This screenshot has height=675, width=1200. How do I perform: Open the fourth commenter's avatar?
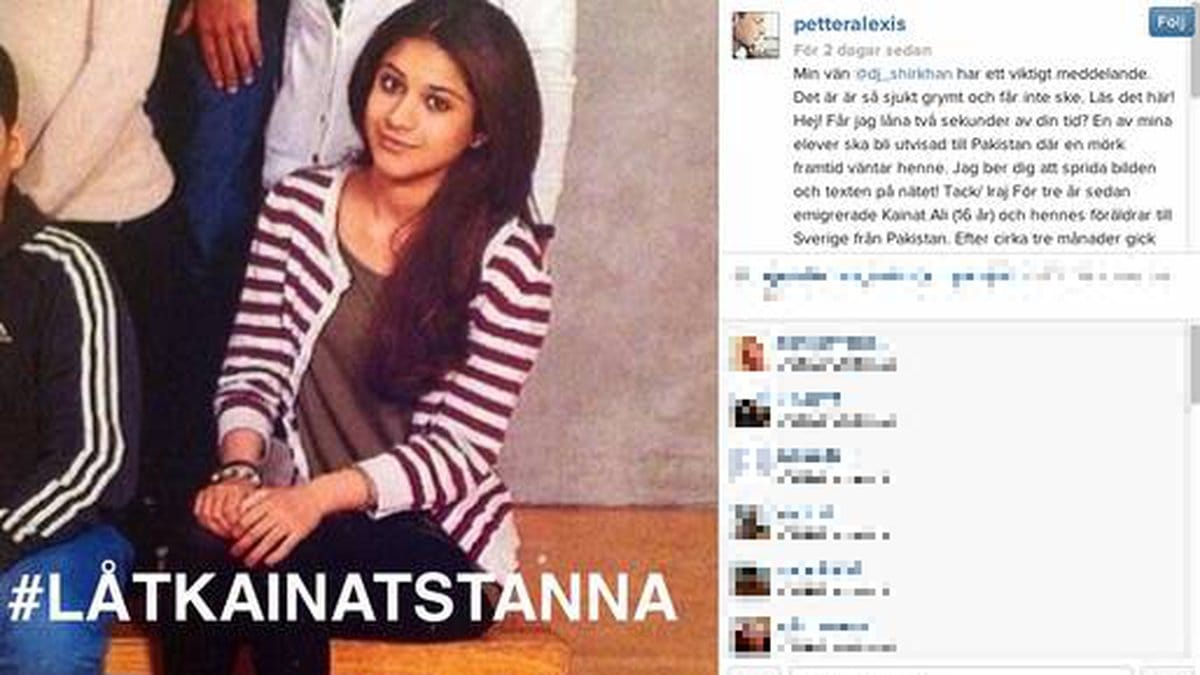click(x=750, y=521)
